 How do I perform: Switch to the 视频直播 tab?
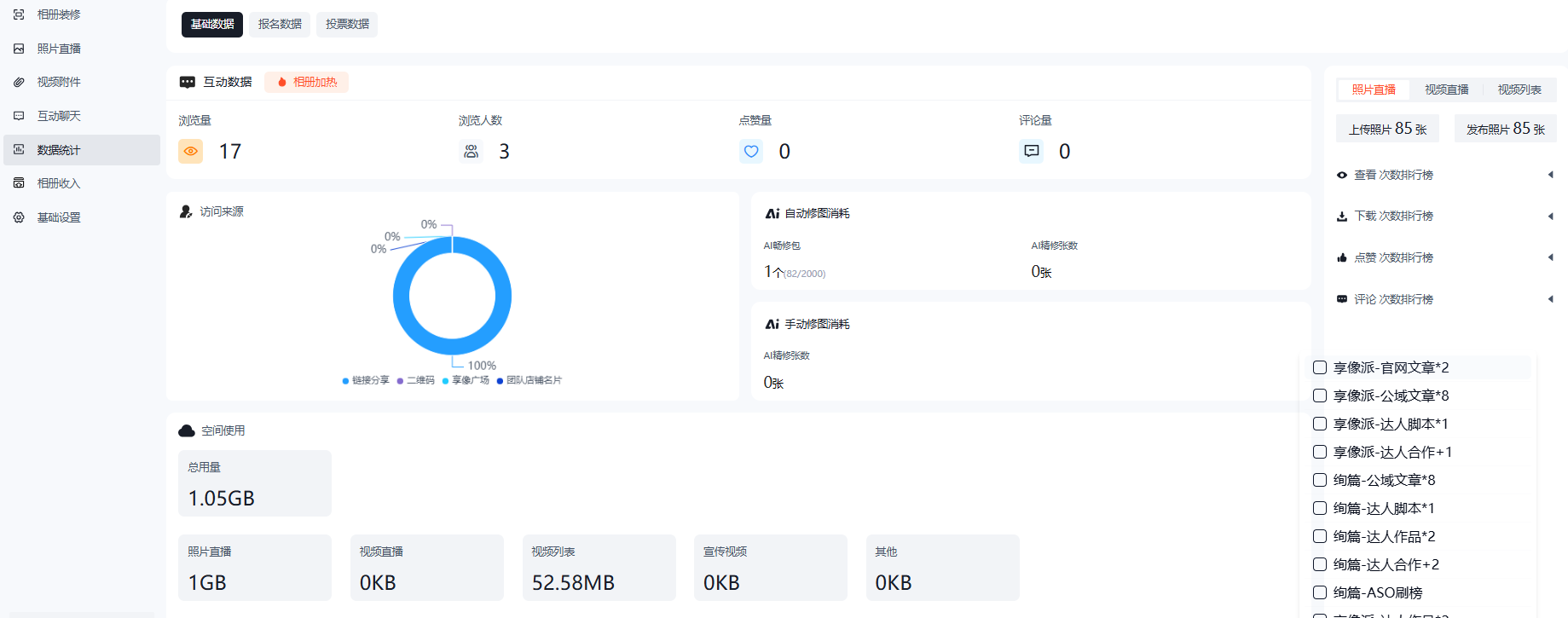tap(1446, 90)
